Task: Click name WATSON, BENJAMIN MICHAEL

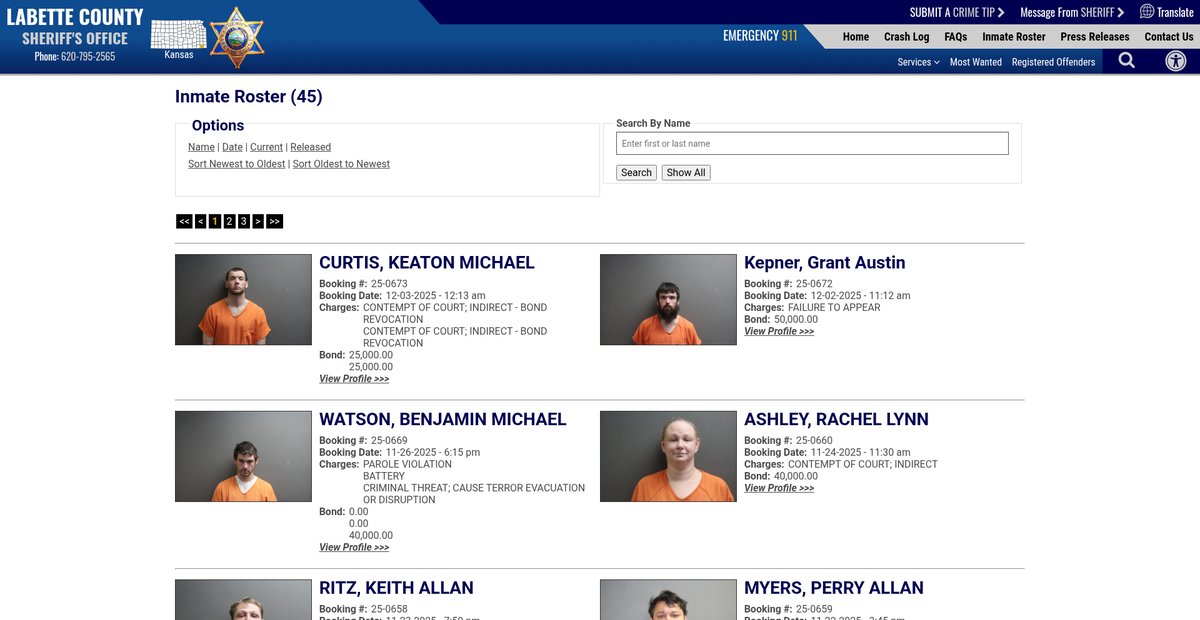Action: point(443,419)
